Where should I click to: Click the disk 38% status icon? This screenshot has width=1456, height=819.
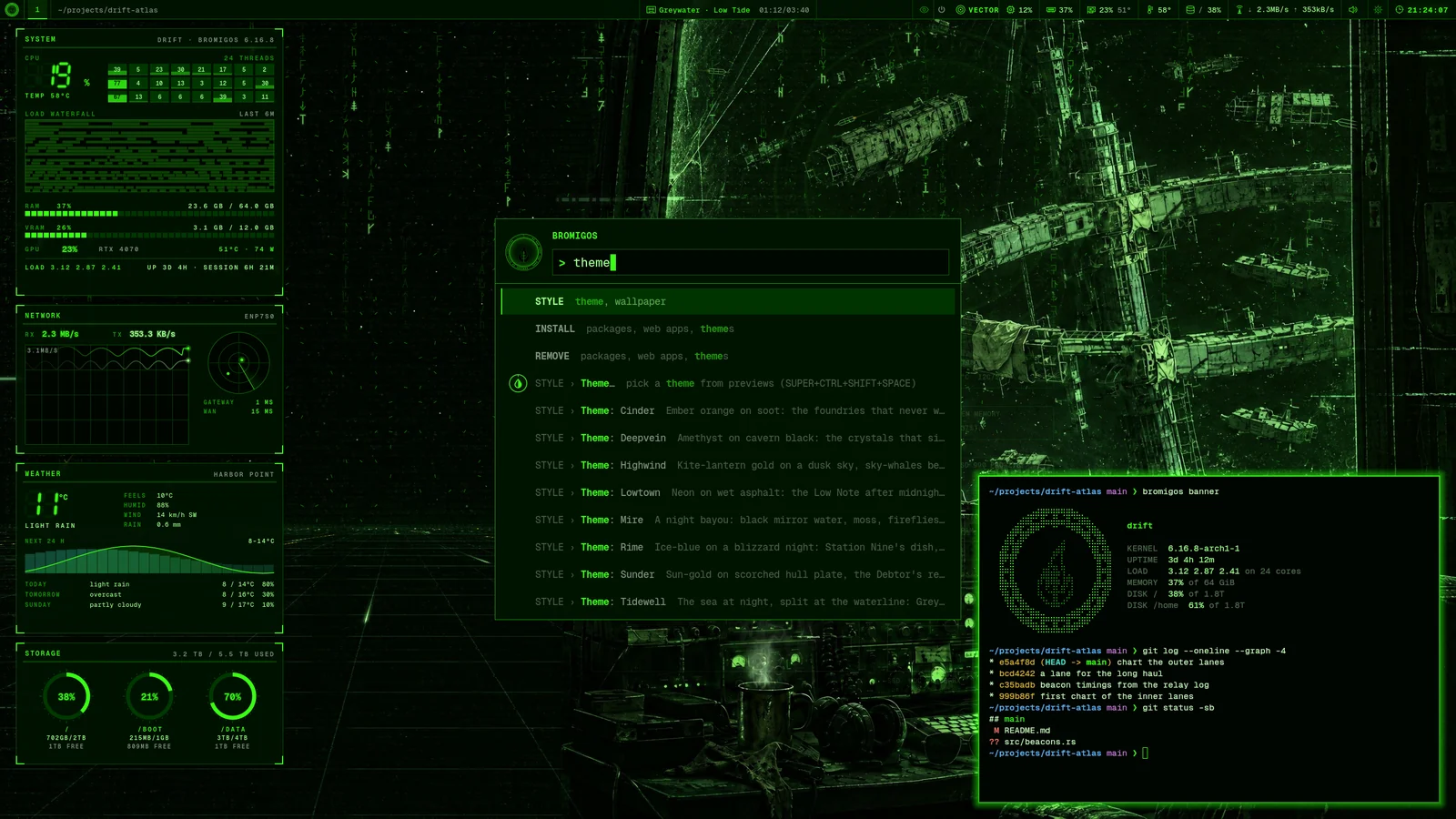click(1189, 10)
